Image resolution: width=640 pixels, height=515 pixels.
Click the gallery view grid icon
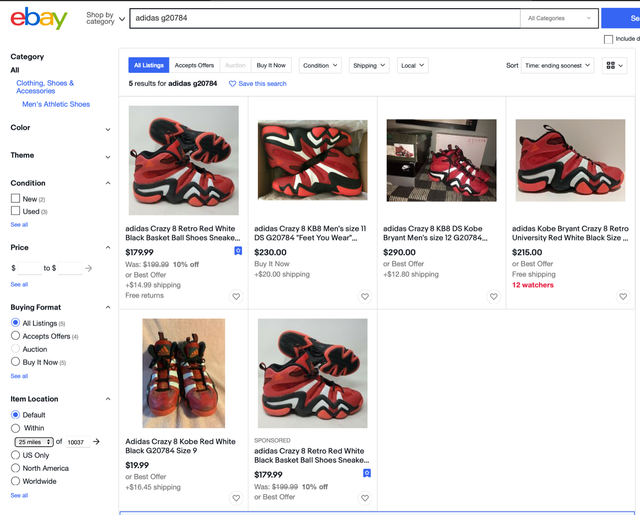tap(614, 65)
